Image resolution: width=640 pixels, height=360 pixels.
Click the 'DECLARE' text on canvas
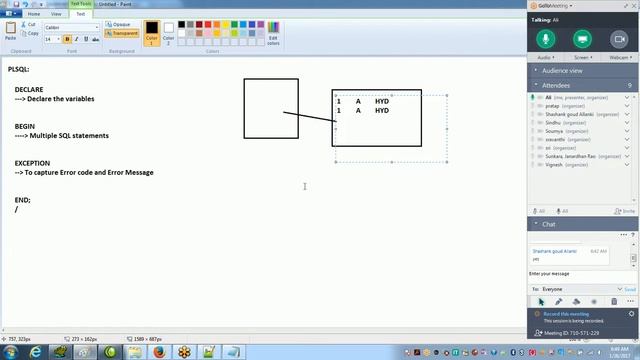coord(29,89)
